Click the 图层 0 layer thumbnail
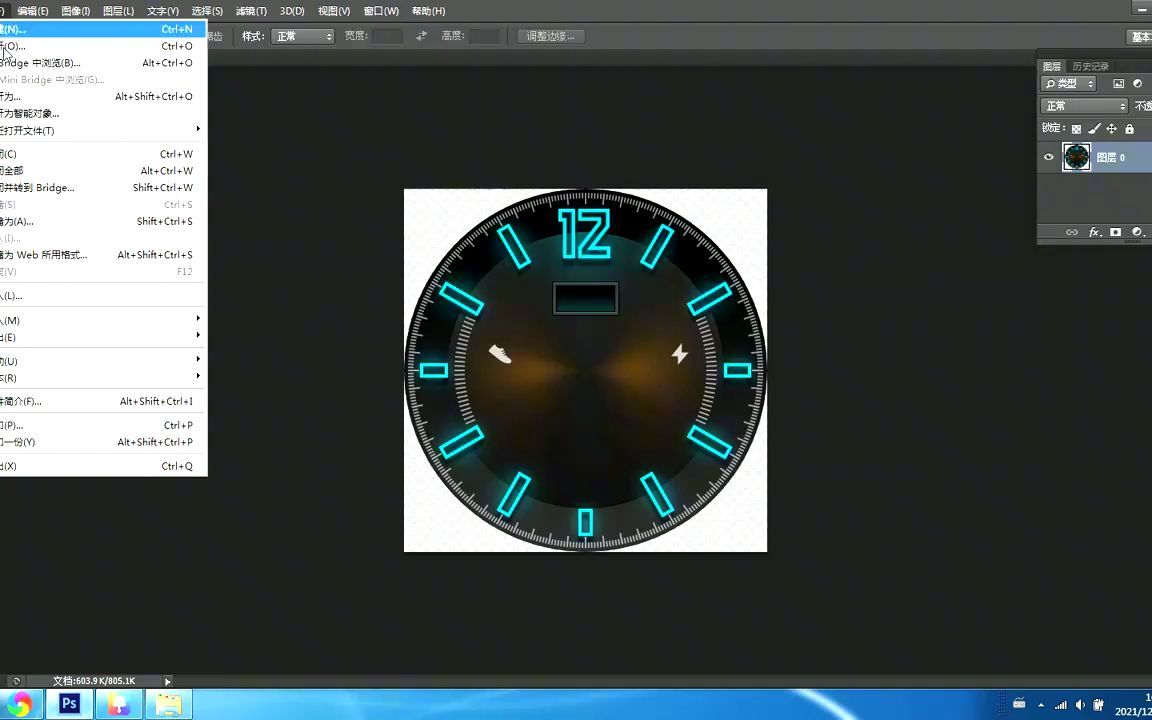The width and height of the screenshot is (1152, 720). [x=1077, y=156]
